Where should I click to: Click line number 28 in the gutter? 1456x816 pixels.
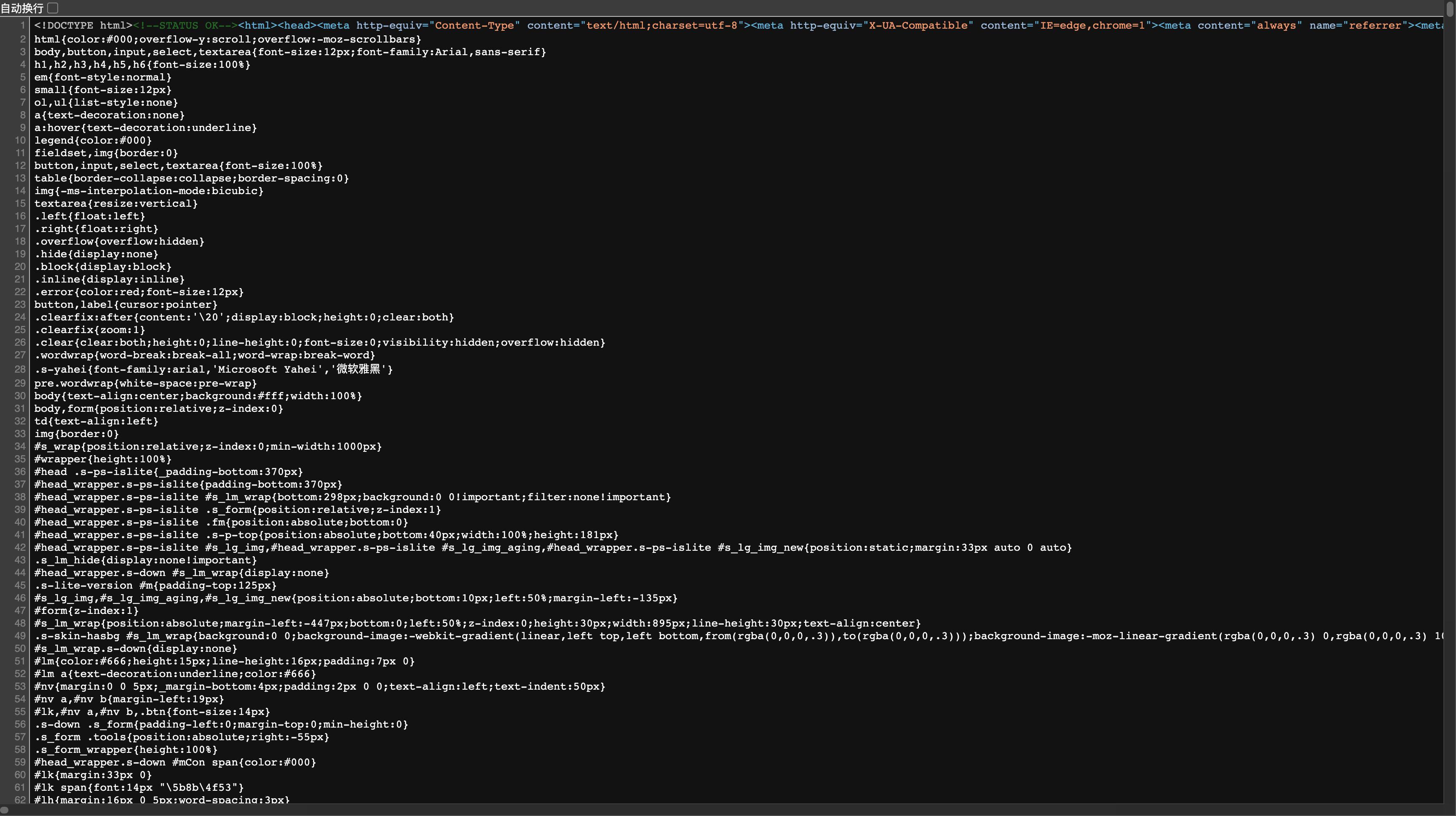click(20, 369)
